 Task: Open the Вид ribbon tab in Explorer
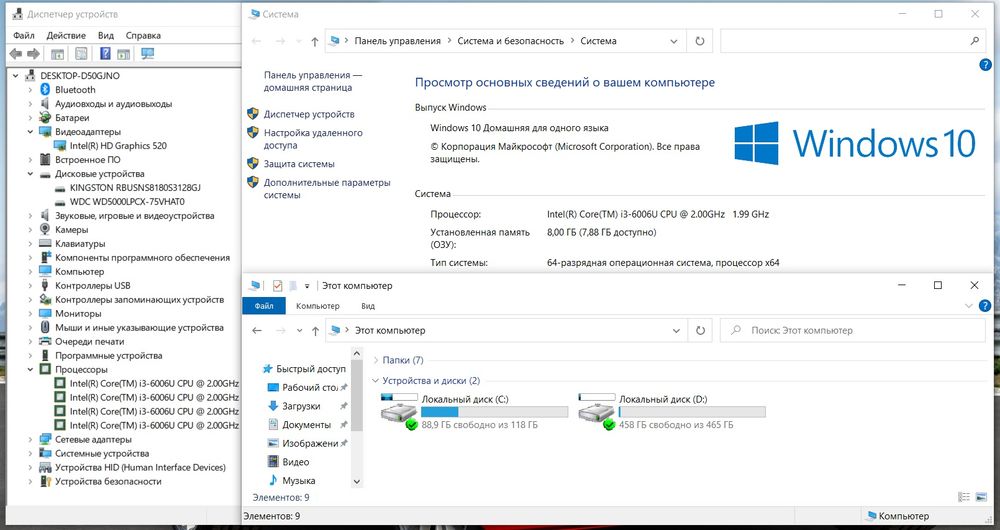click(368, 306)
